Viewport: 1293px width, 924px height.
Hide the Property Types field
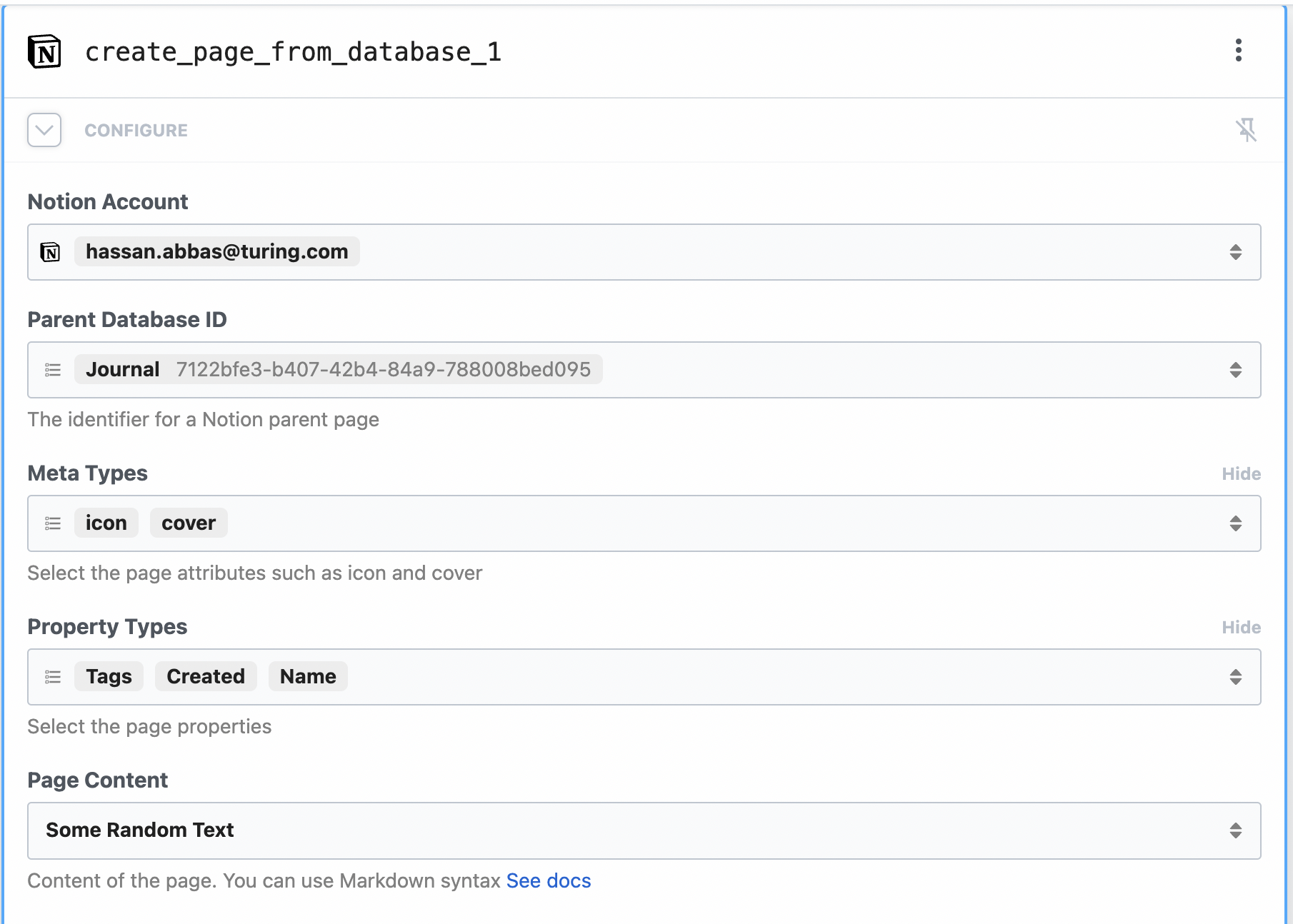pyautogui.click(x=1241, y=628)
